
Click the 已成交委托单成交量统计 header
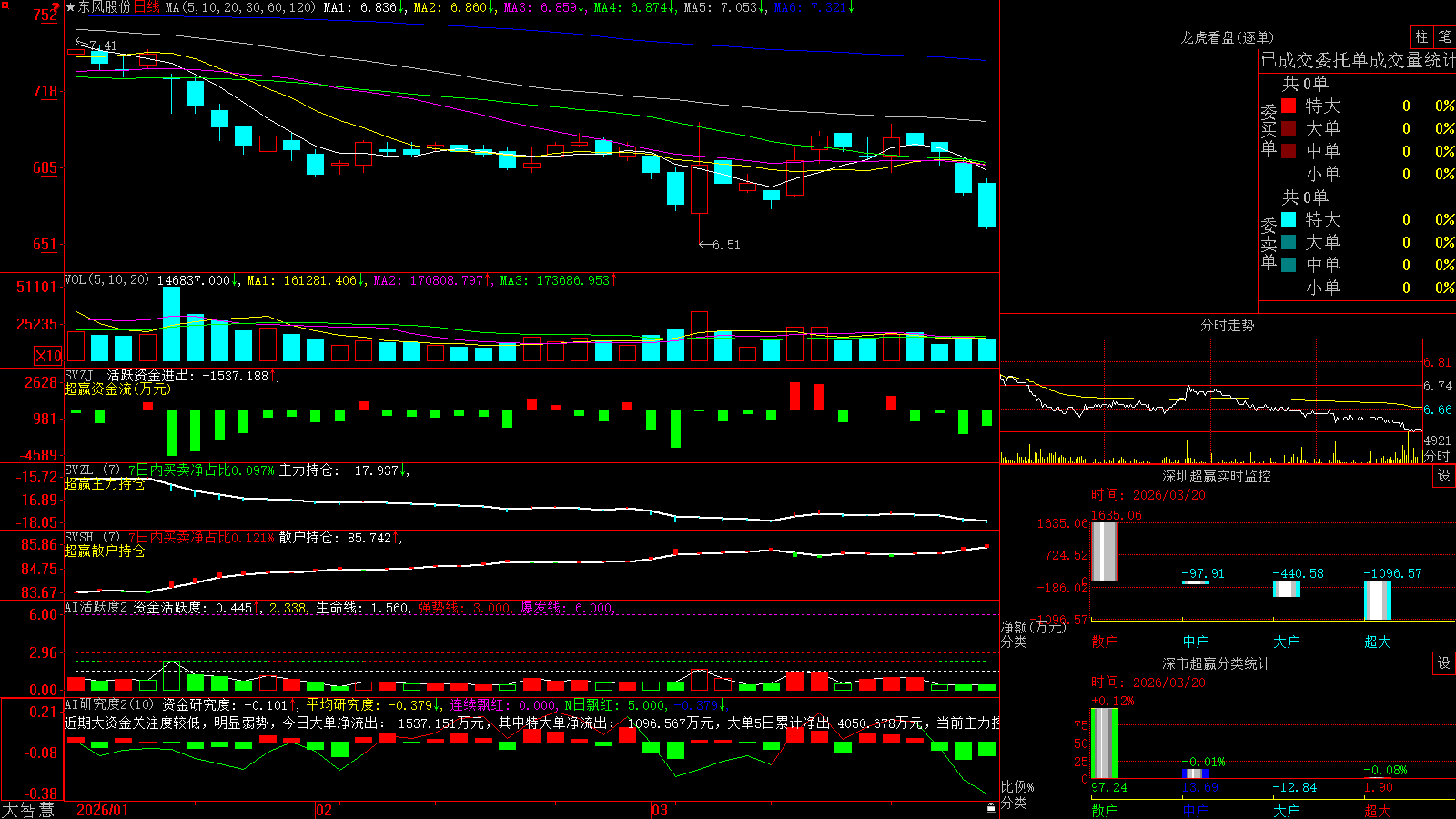[x=1358, y=60]
